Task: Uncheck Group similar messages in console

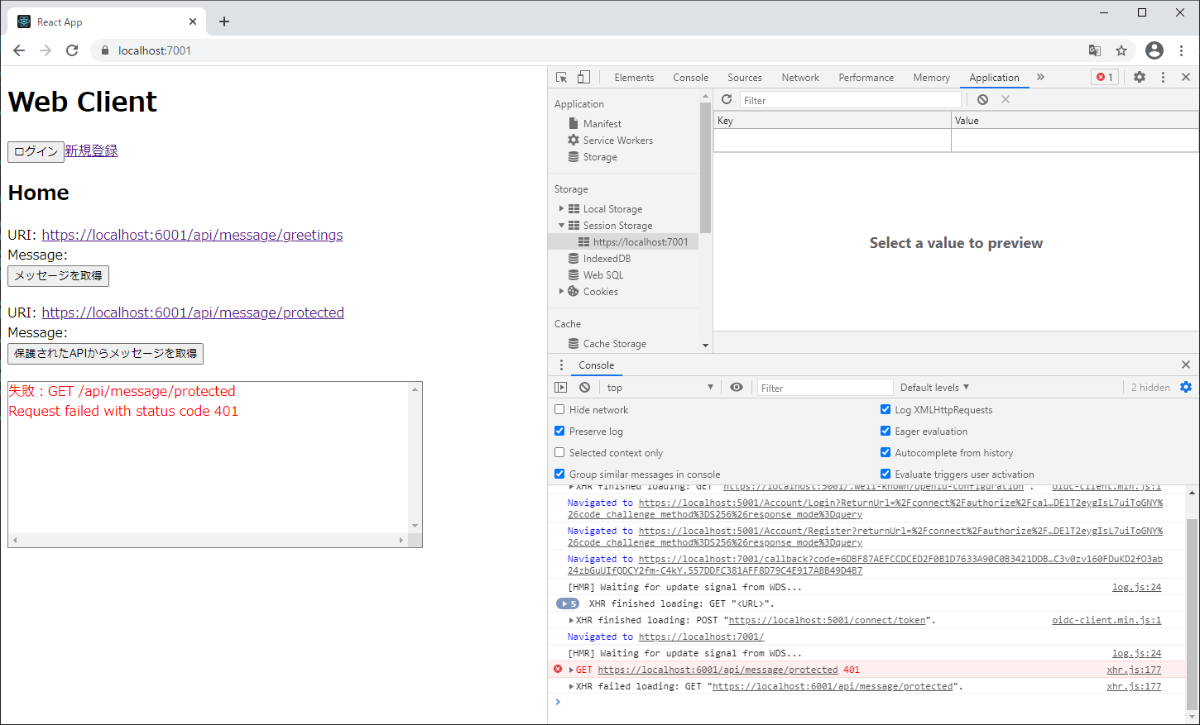Action: [560, 474]
